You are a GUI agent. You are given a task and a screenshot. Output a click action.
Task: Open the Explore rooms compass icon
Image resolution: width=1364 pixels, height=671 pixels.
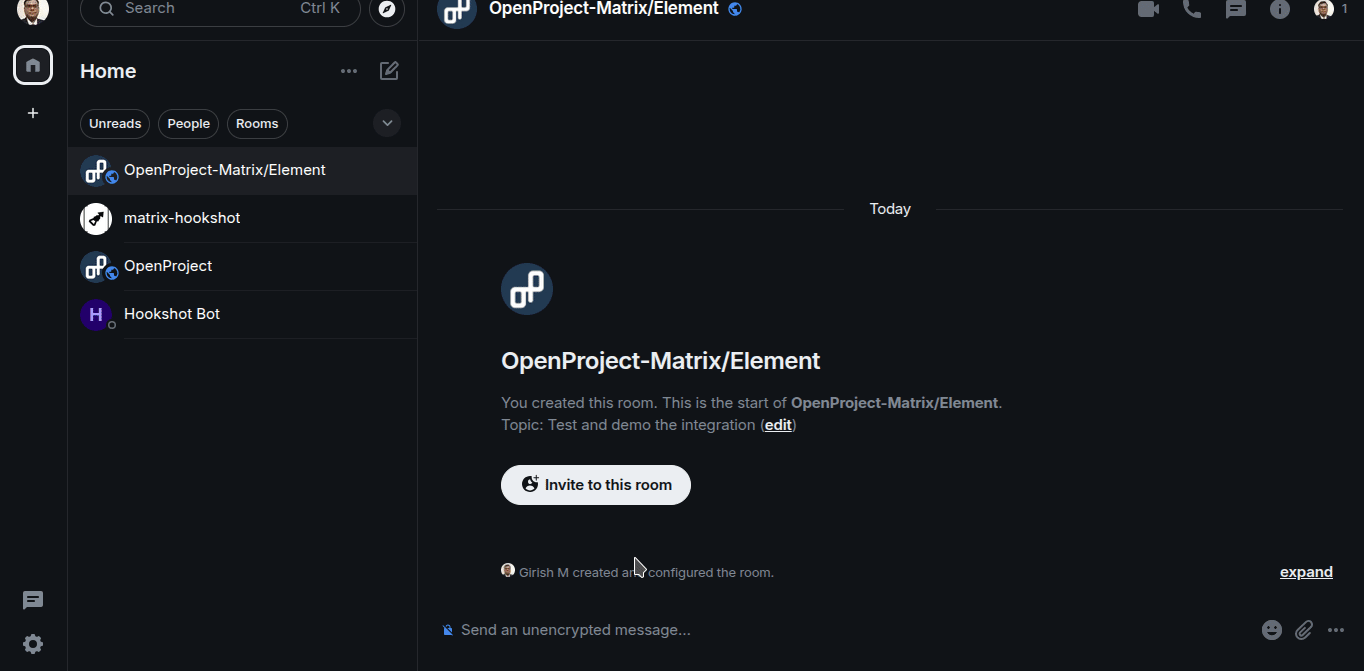pos(387,9)
